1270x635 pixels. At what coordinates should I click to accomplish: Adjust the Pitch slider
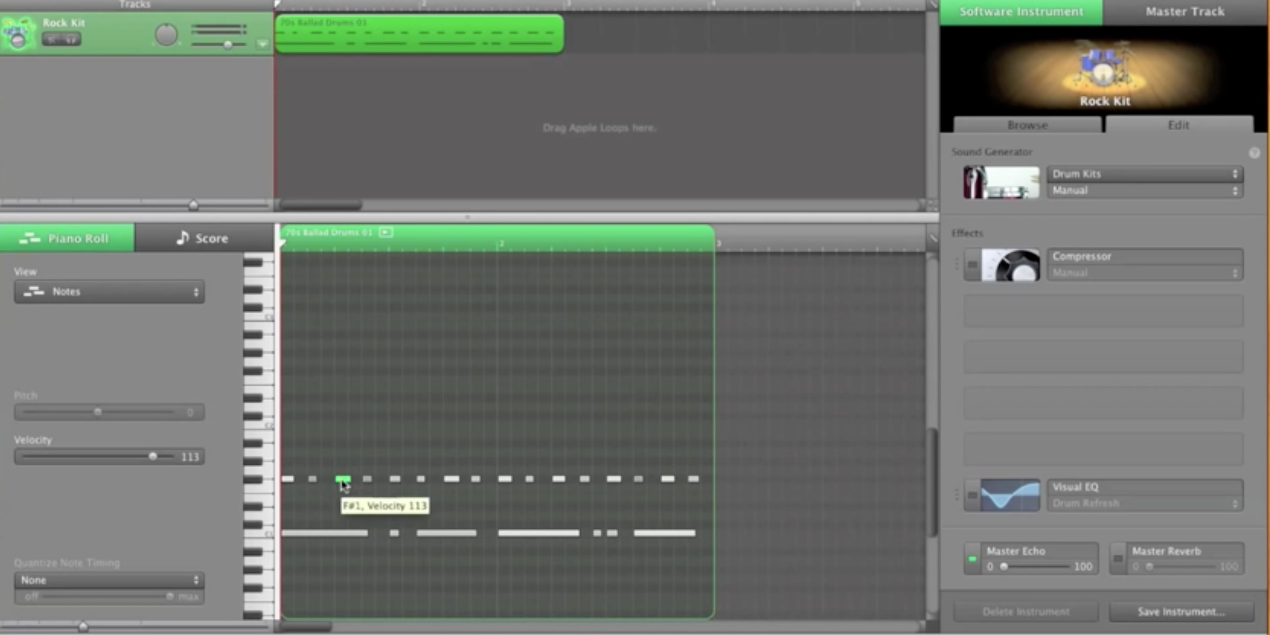(x=97, y=411)
